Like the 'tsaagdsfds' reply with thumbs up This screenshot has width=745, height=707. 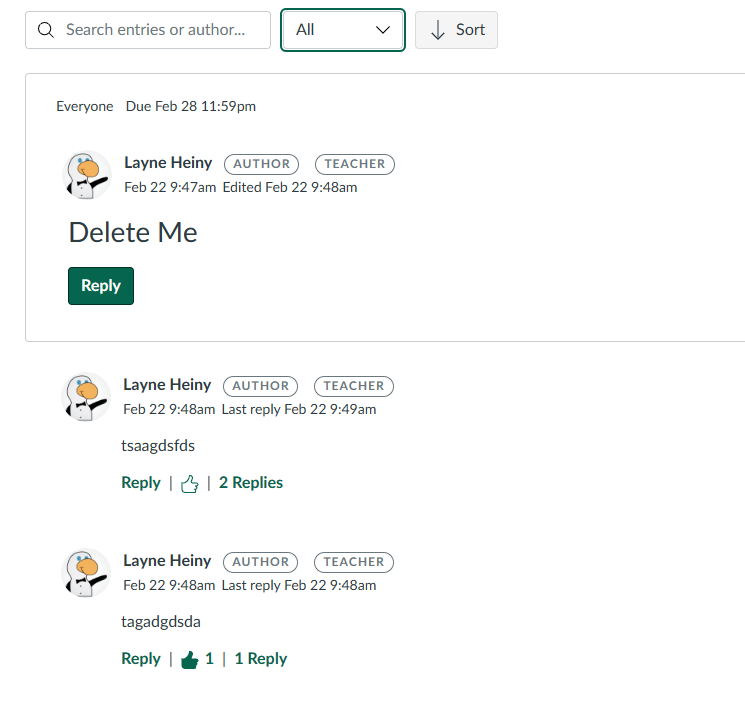pyautogui.click(x=190, y=484)
